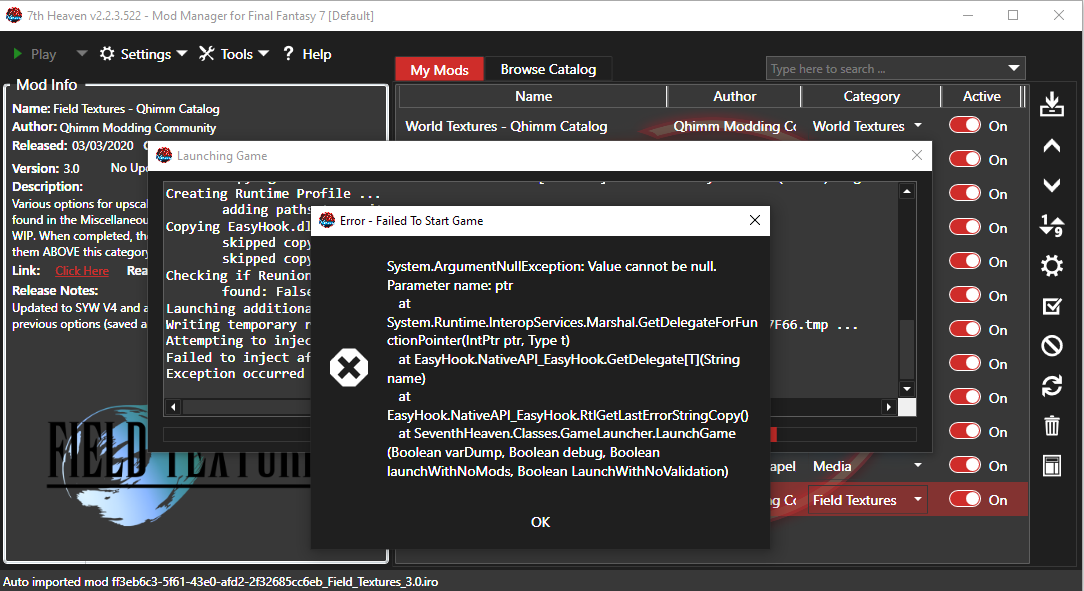Screen dimensions: 1084x591
Task: Click the auto sort mods icon
Action: (1052, 225)
